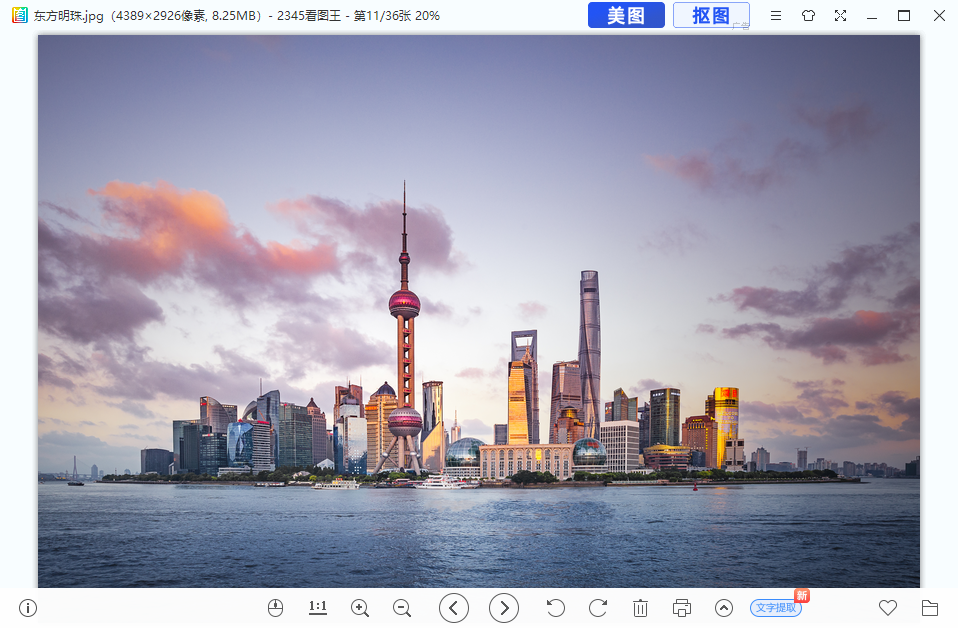Screen dimensions: 958x628
Task: Print the current photo
Action: click(x=681, y=608)
